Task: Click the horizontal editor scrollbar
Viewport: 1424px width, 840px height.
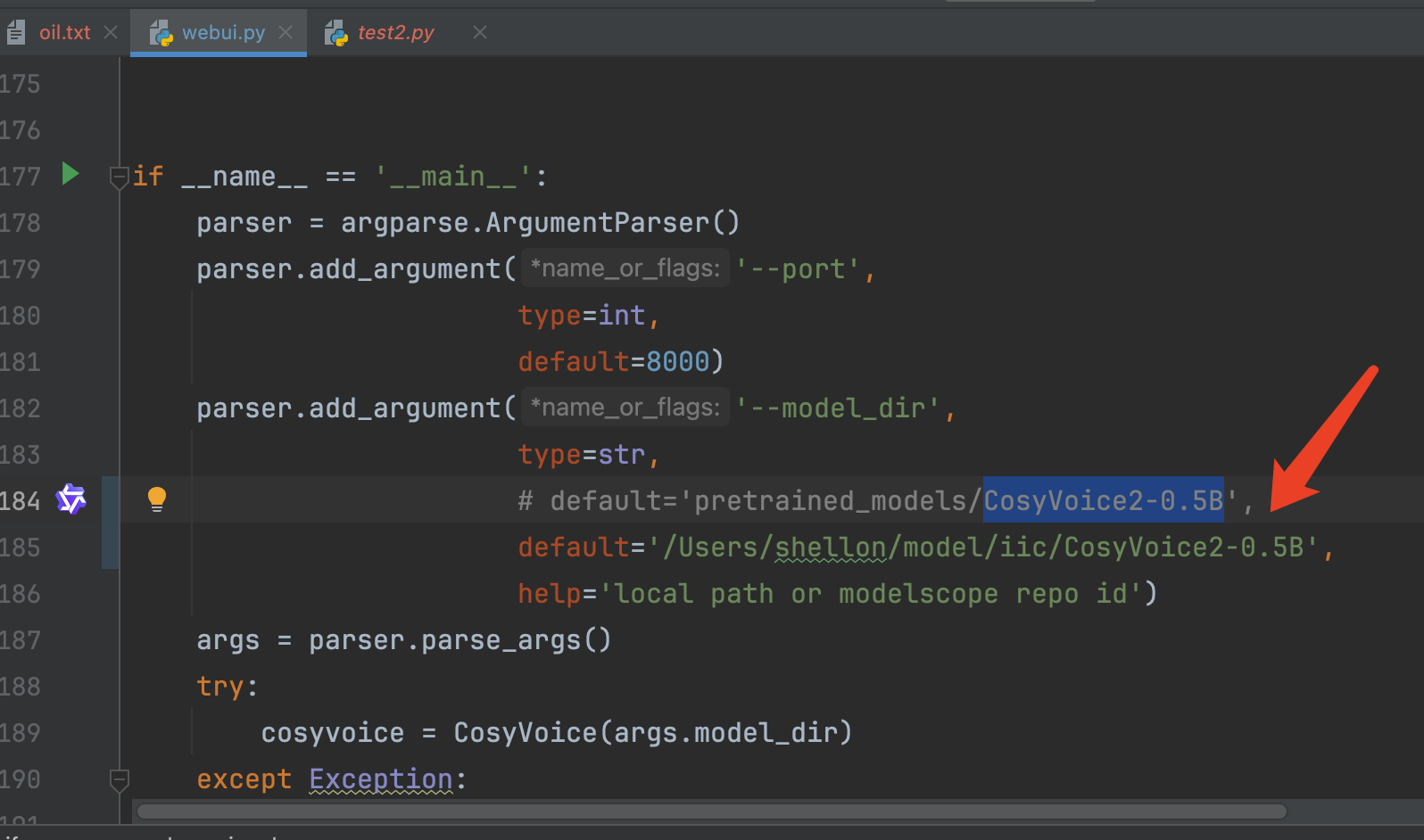Action: (x=710, y=811)
